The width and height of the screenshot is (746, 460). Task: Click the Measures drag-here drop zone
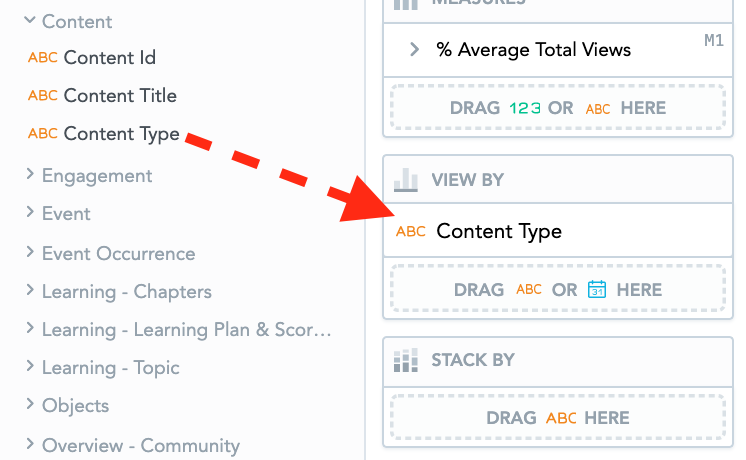point(558,108)
